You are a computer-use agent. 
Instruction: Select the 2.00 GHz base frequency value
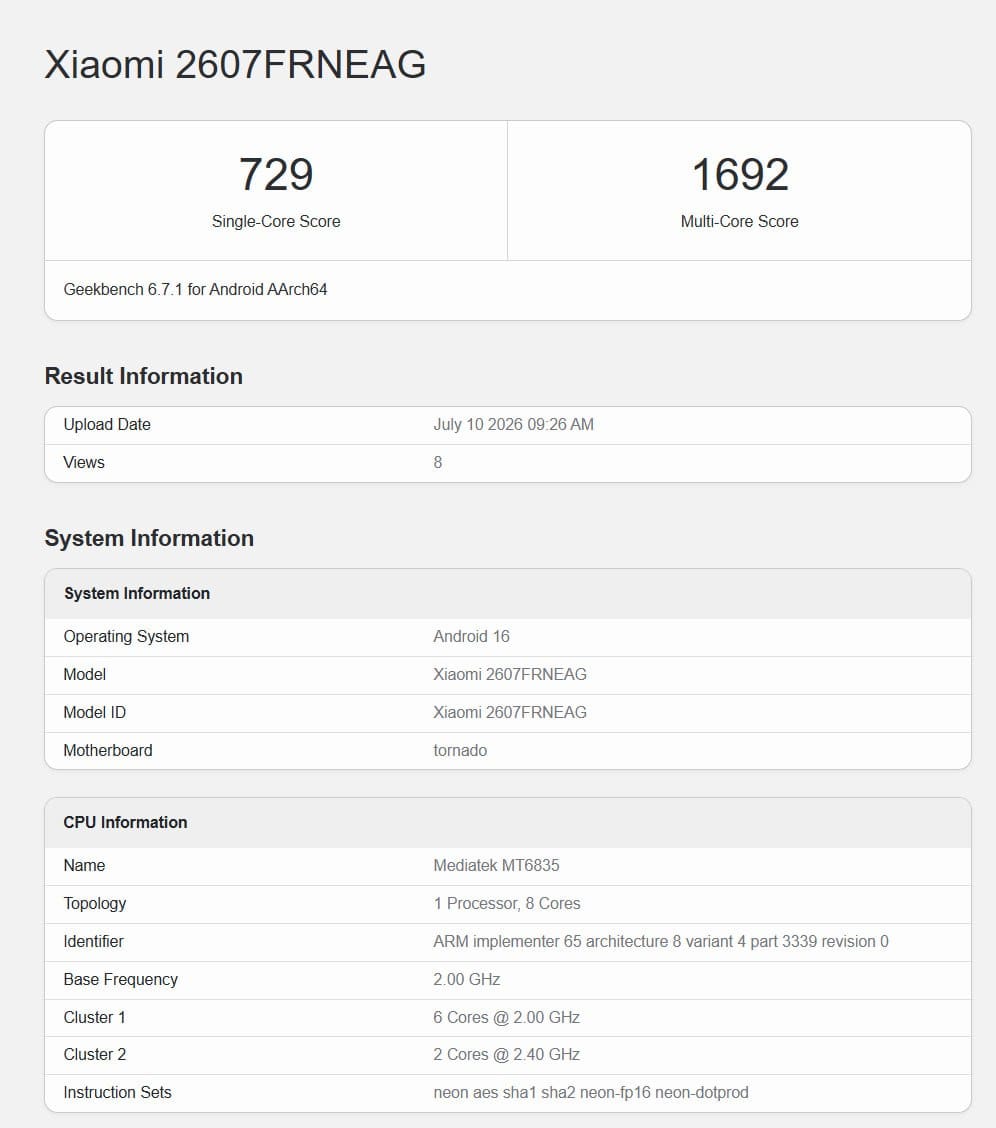tap(467, 980)
